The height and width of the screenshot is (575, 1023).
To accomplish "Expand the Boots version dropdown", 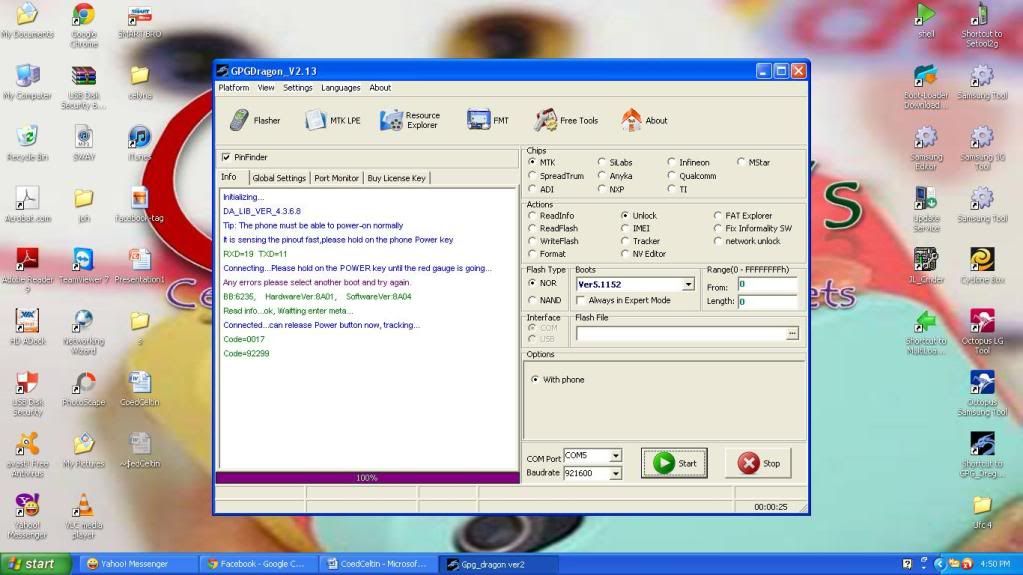I will pyautogui.click(x=687, y=285).
